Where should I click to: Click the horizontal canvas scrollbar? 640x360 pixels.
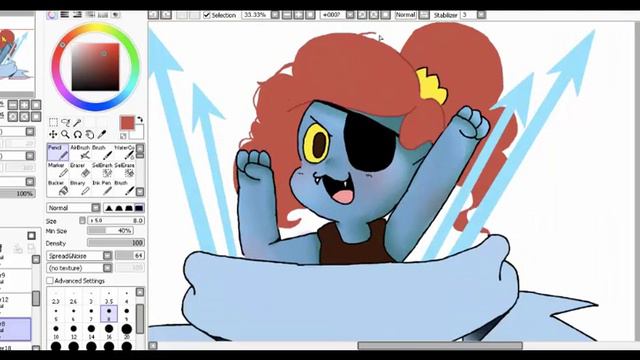tap(440, 346)
